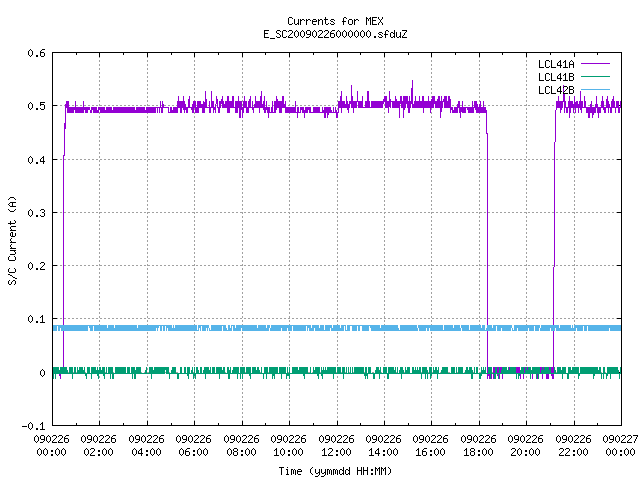The image size is (640, 480).
Task: Click the purple LCL41A legend line sample
Action: [x=595, y=64]
